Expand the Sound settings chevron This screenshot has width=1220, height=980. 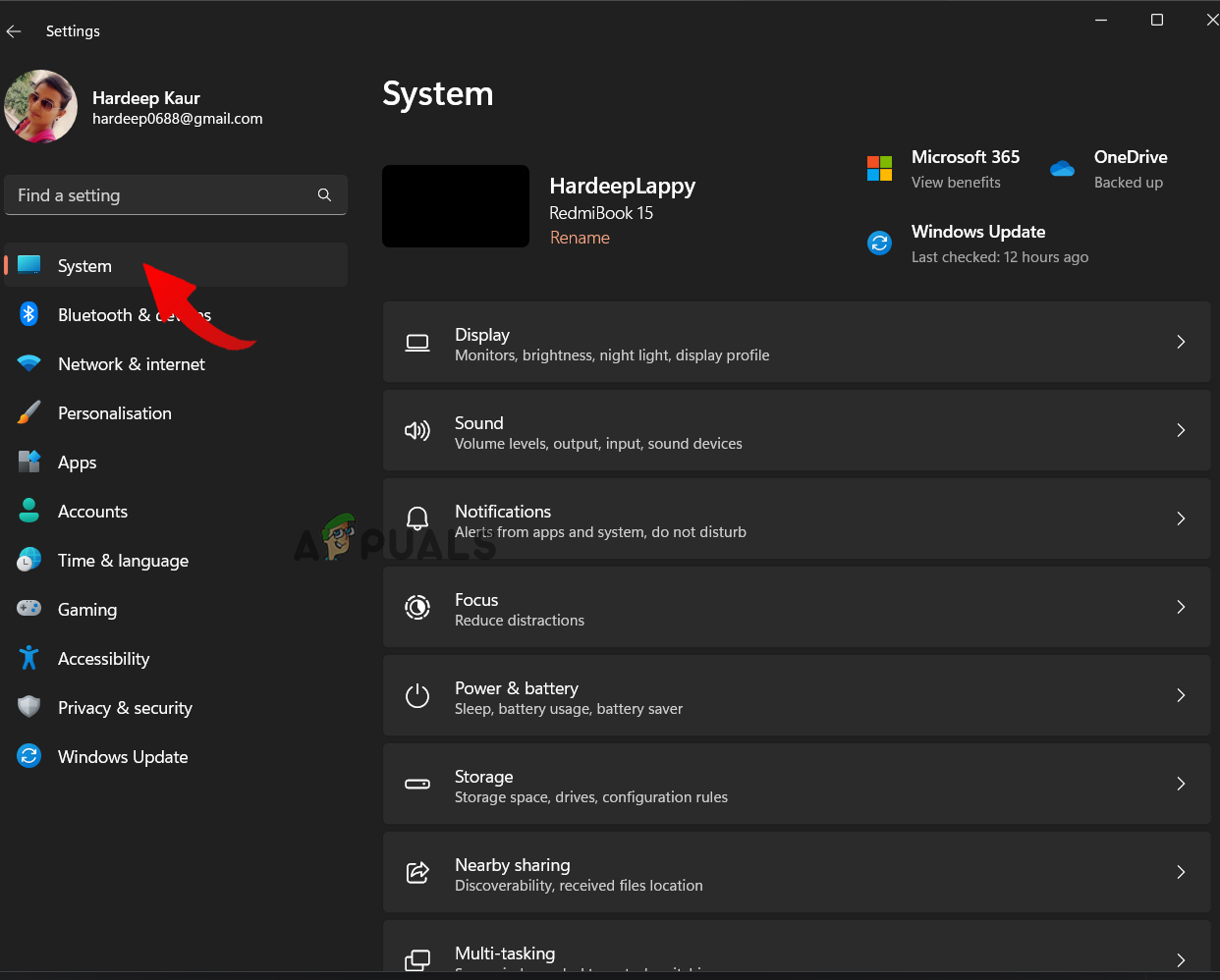click(x=1181, y=430)
